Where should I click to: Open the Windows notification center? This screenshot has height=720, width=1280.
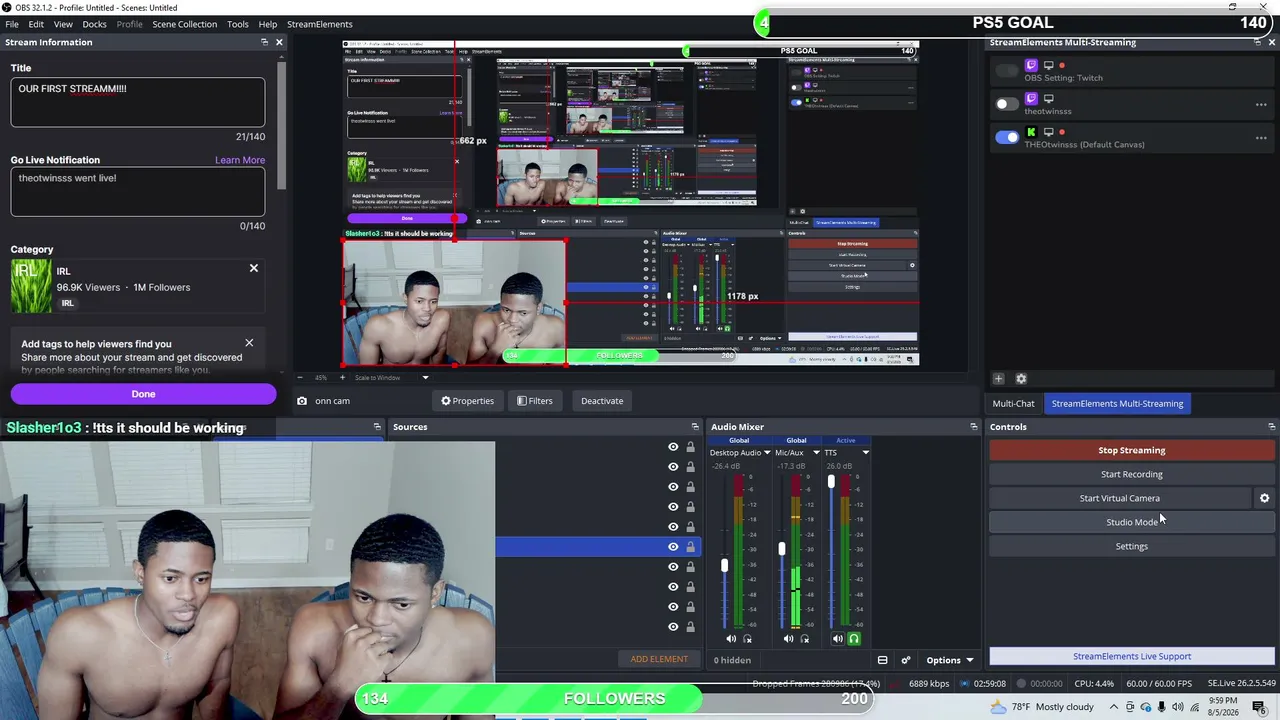point(1259,707)
